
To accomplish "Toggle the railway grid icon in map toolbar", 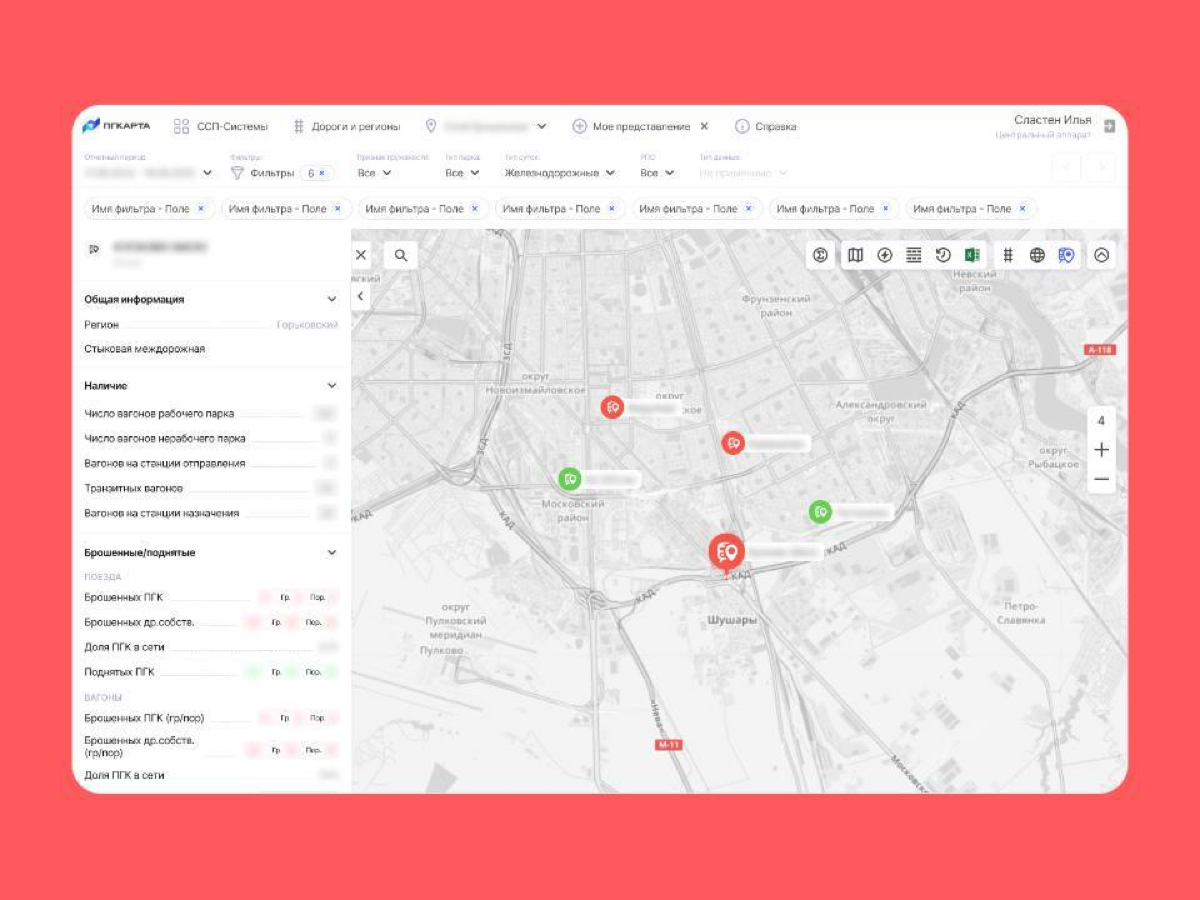I will click(1008, 255).
